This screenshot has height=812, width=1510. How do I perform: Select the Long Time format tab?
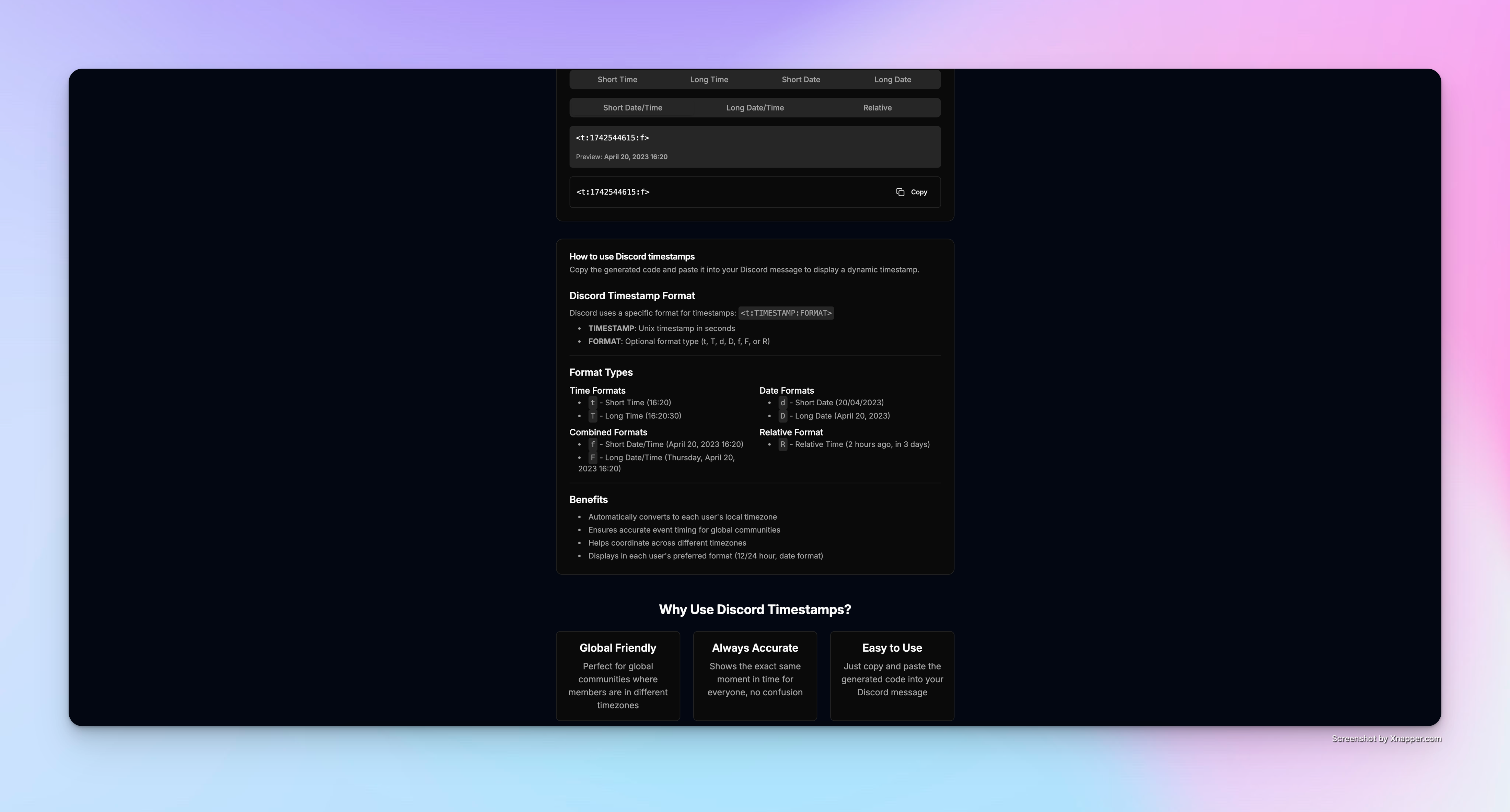click(x=709, y=80)
